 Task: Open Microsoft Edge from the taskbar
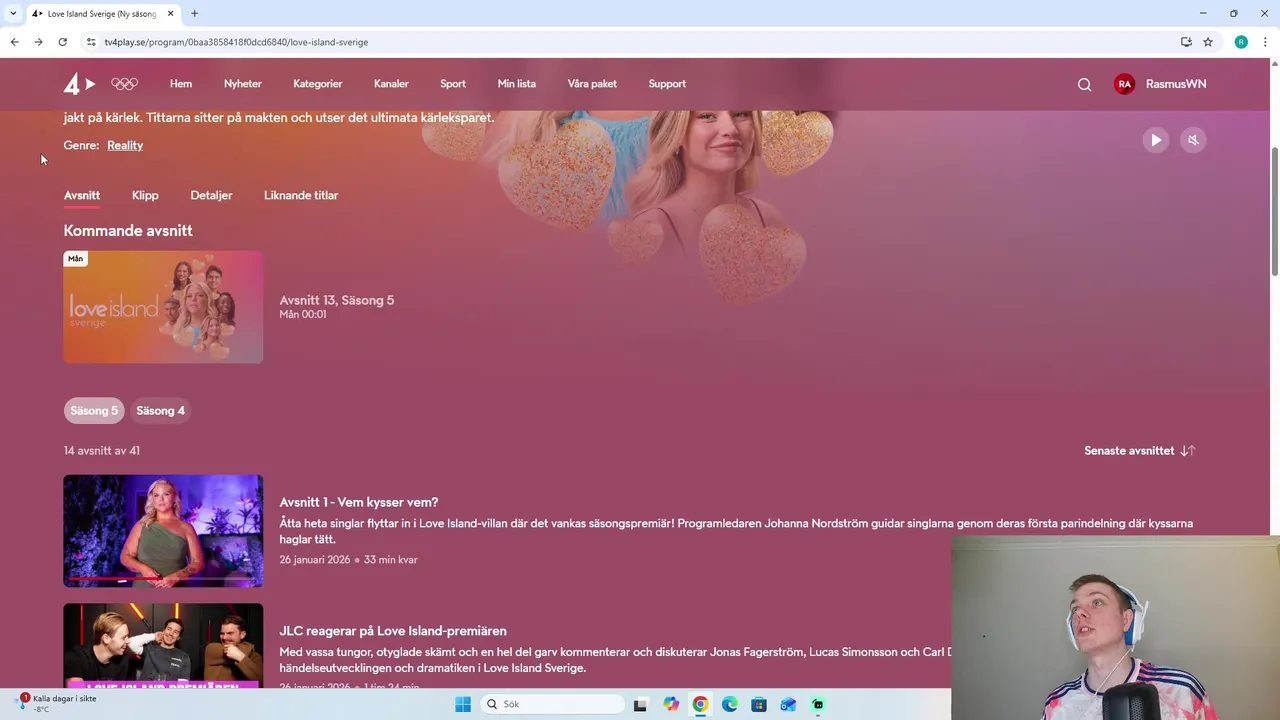730,704
